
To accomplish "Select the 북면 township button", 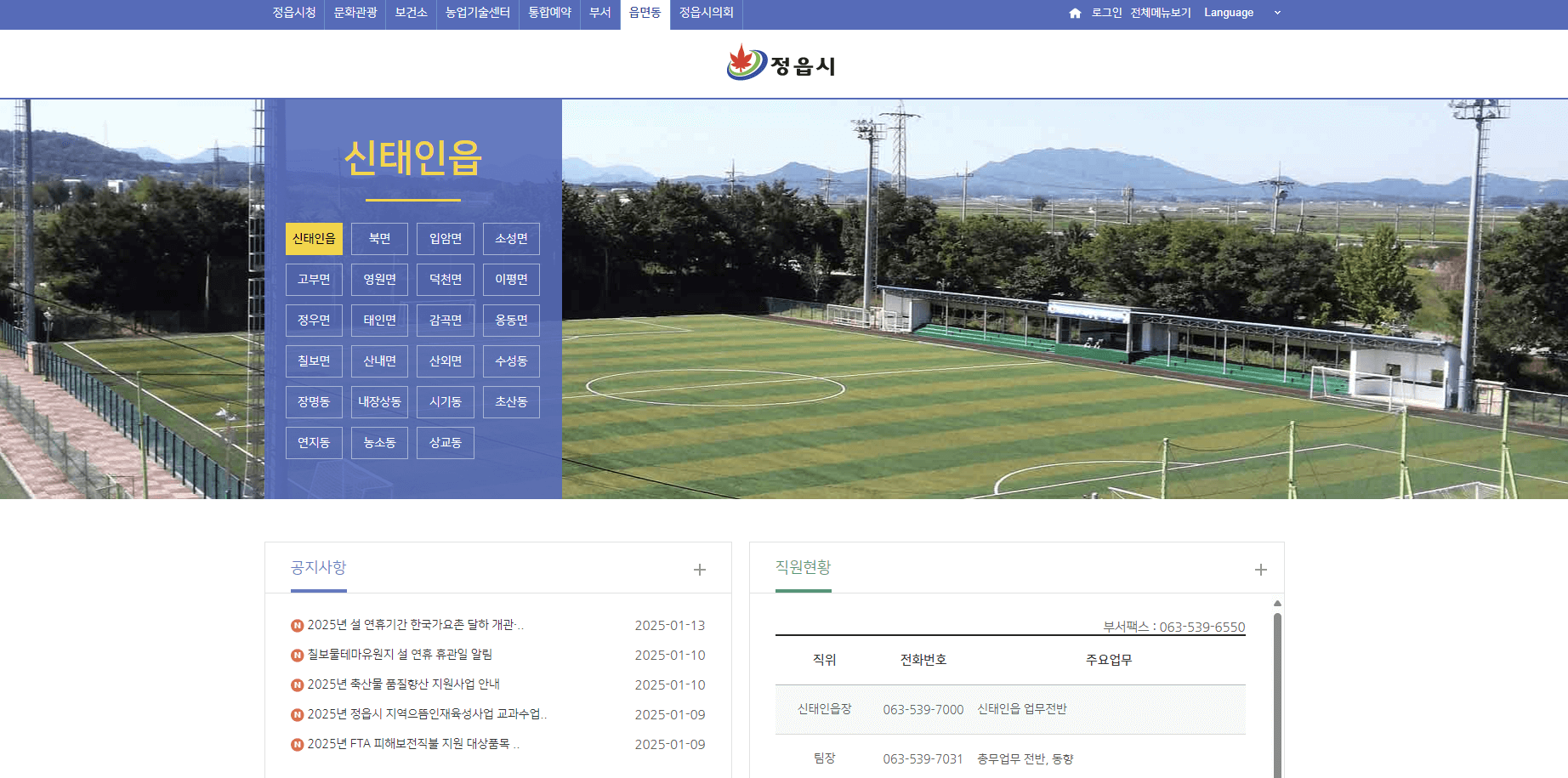I will tap(379, 239).
